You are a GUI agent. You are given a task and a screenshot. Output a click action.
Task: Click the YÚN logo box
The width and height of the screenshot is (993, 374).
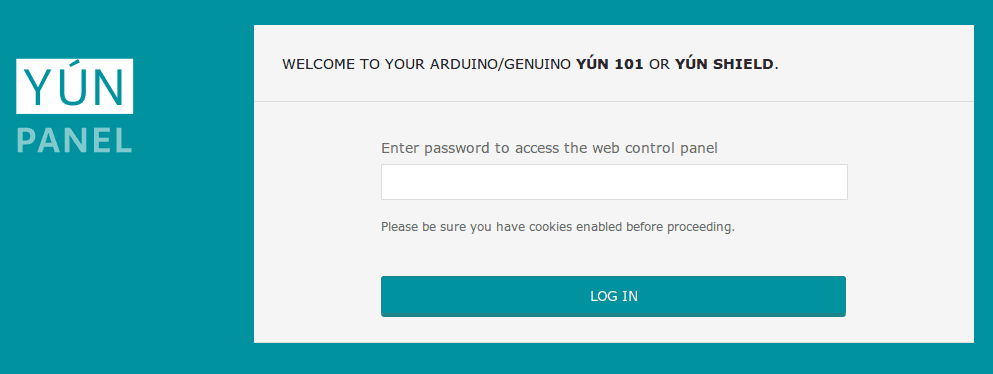(75, 86)
